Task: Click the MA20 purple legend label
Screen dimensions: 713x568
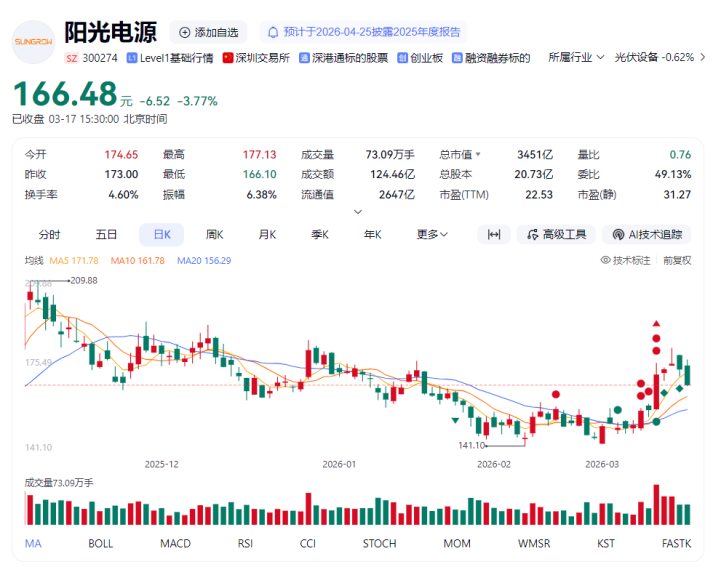Action: click(203, 260)
